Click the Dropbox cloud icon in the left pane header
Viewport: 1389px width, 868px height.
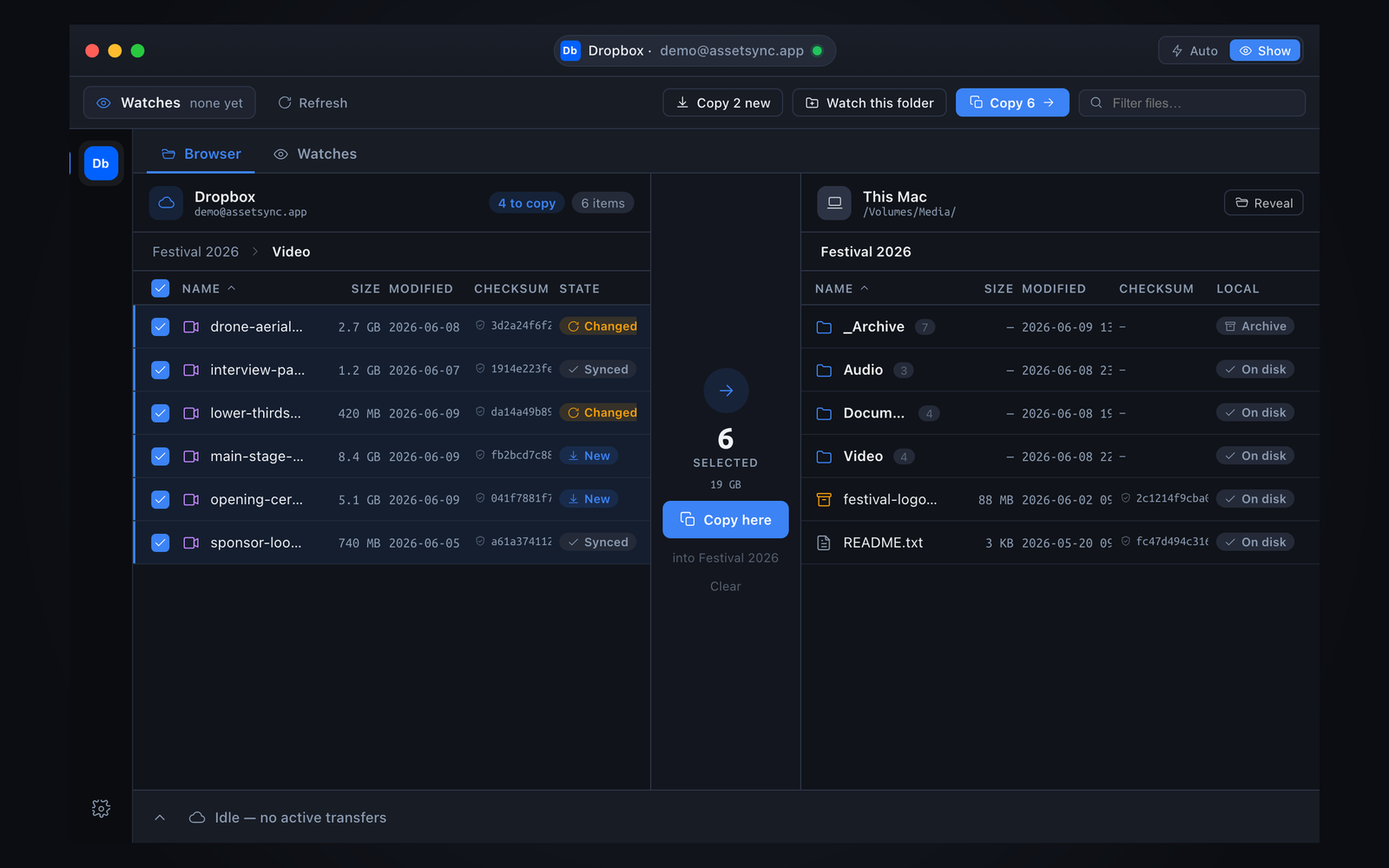[x=166, y=203]
